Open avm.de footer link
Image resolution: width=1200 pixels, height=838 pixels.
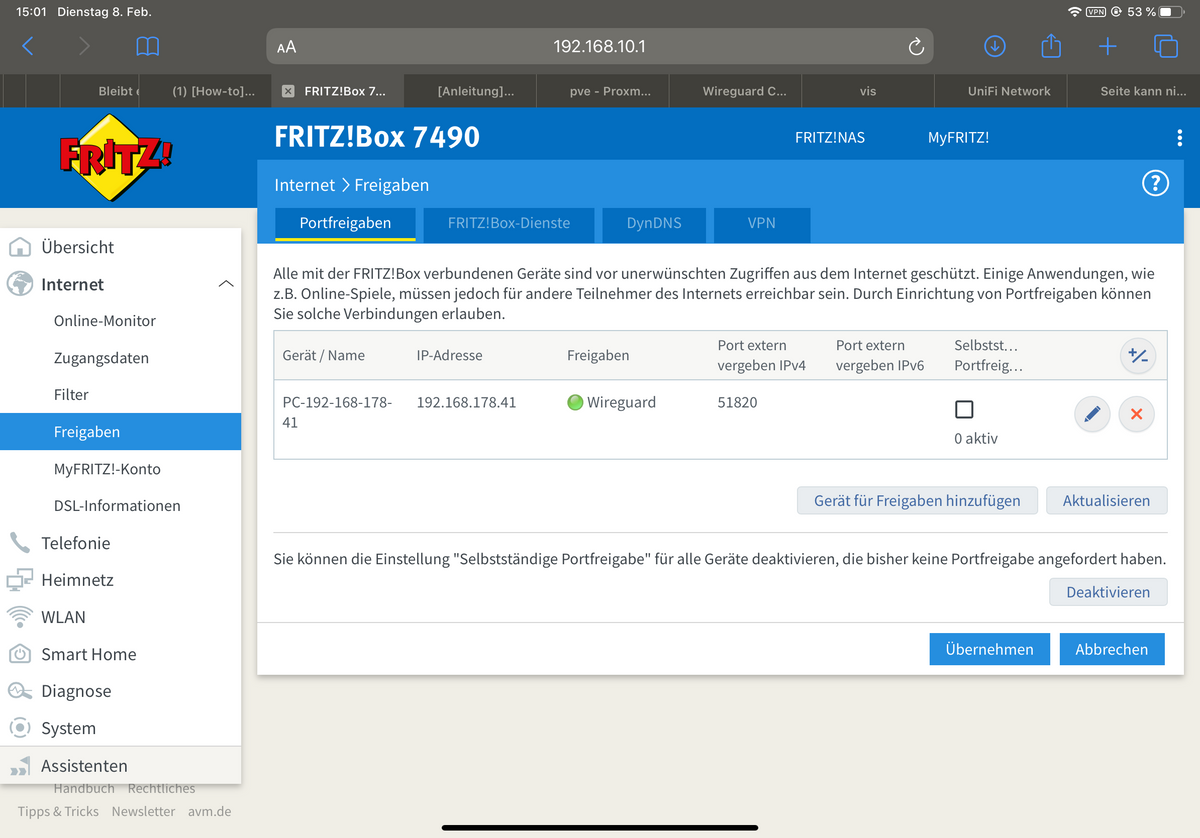click(209, 811)
